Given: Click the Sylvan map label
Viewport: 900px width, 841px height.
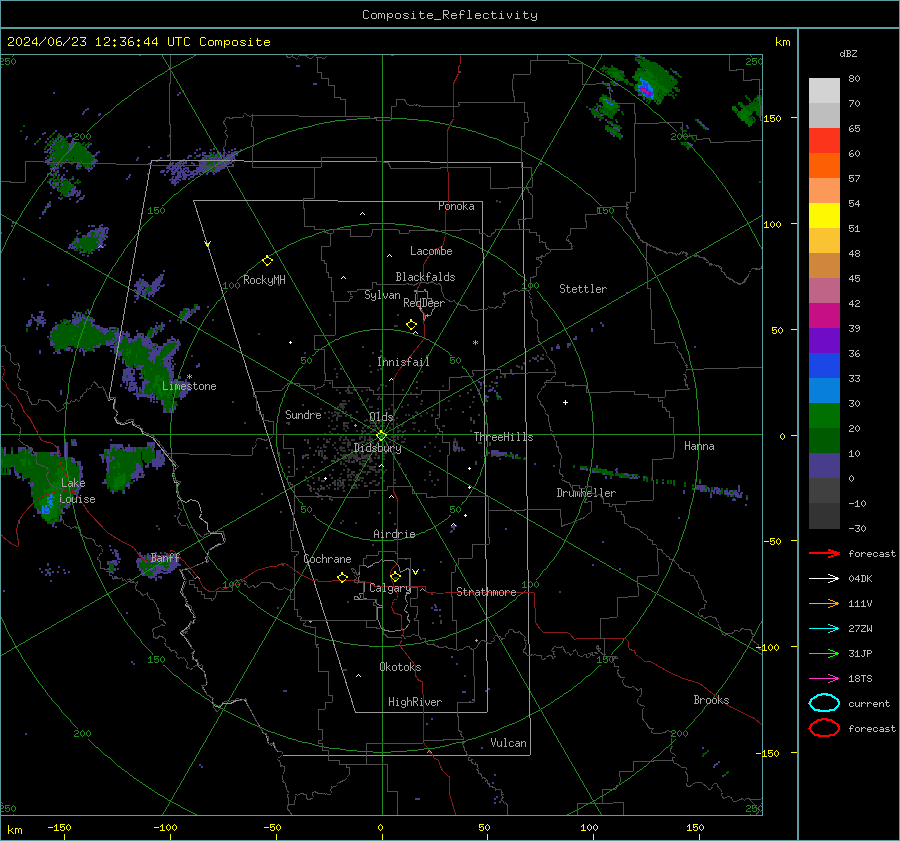Looking at the screenshot, I should click(x=382, y=295).
